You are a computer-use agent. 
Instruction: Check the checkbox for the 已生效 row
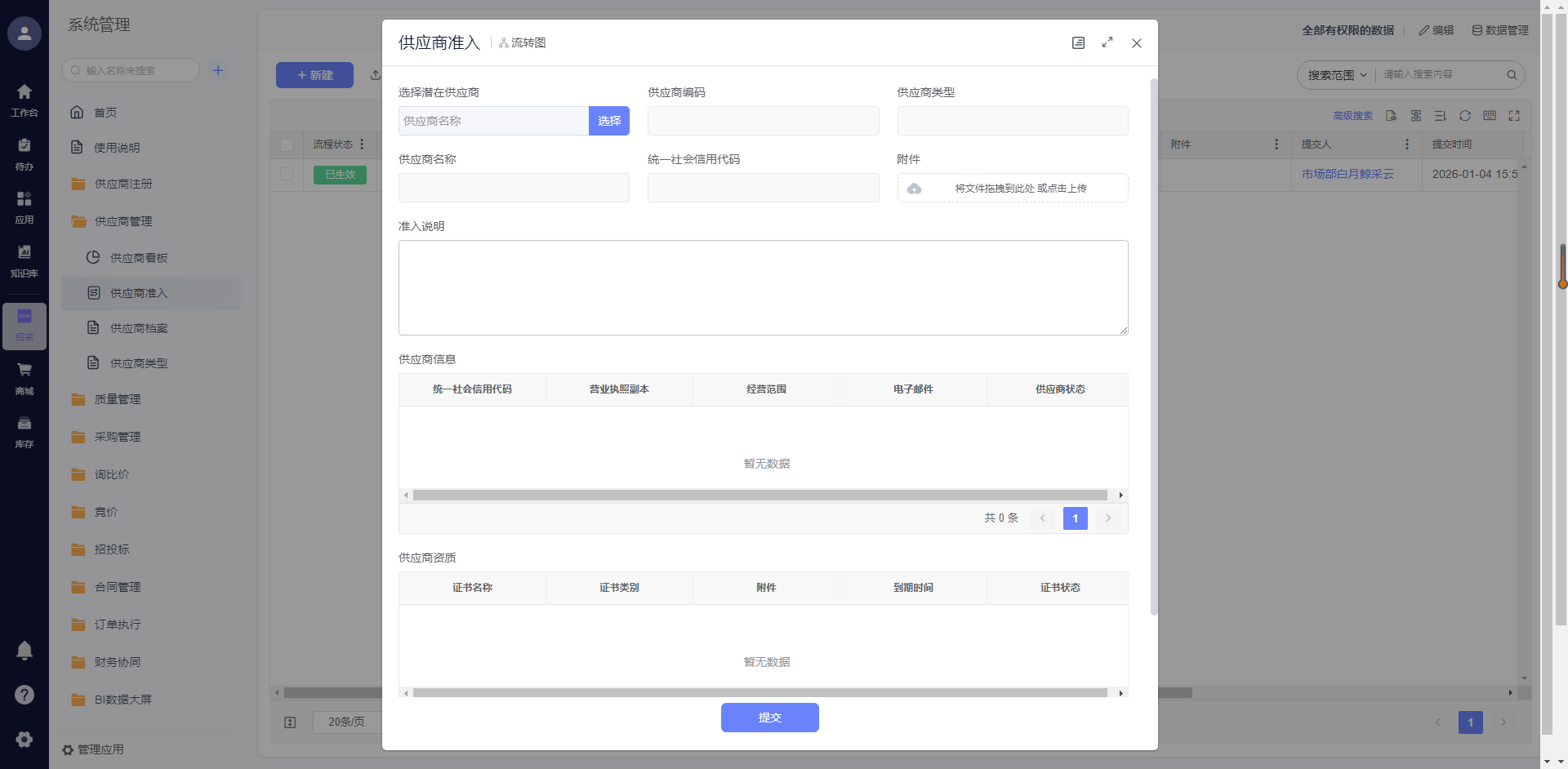click(287, 174)
